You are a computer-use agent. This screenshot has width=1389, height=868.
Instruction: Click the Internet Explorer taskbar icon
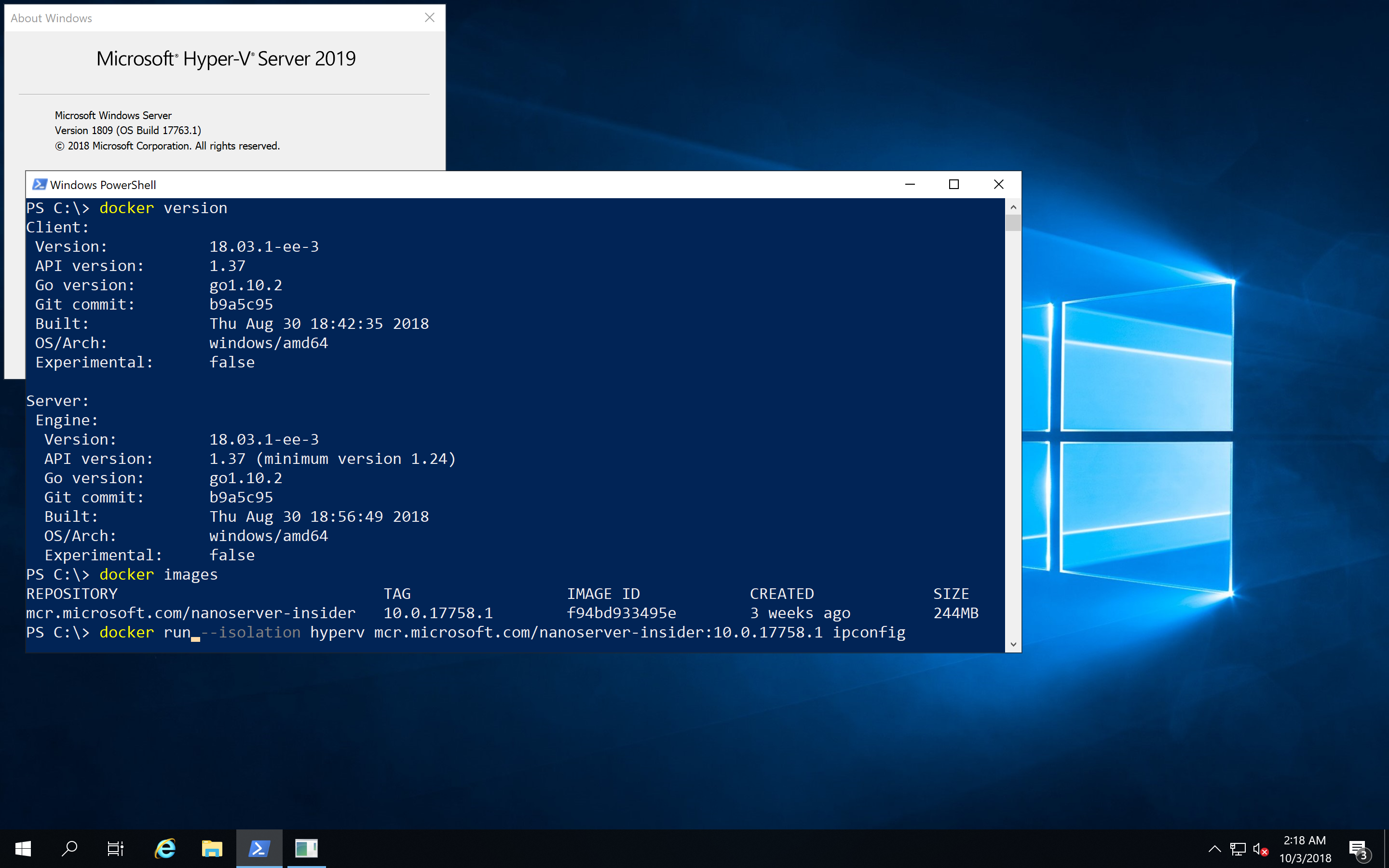163,849
